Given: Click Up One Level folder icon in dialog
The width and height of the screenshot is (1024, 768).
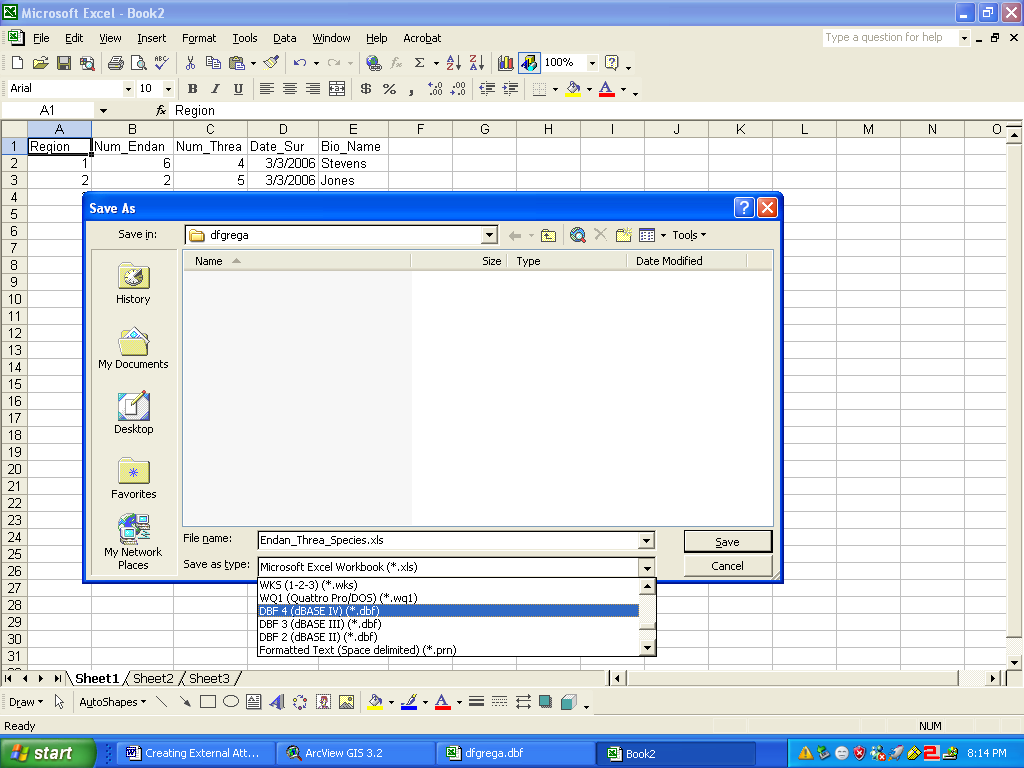Looking at the screenshot, I should point(549,235).
